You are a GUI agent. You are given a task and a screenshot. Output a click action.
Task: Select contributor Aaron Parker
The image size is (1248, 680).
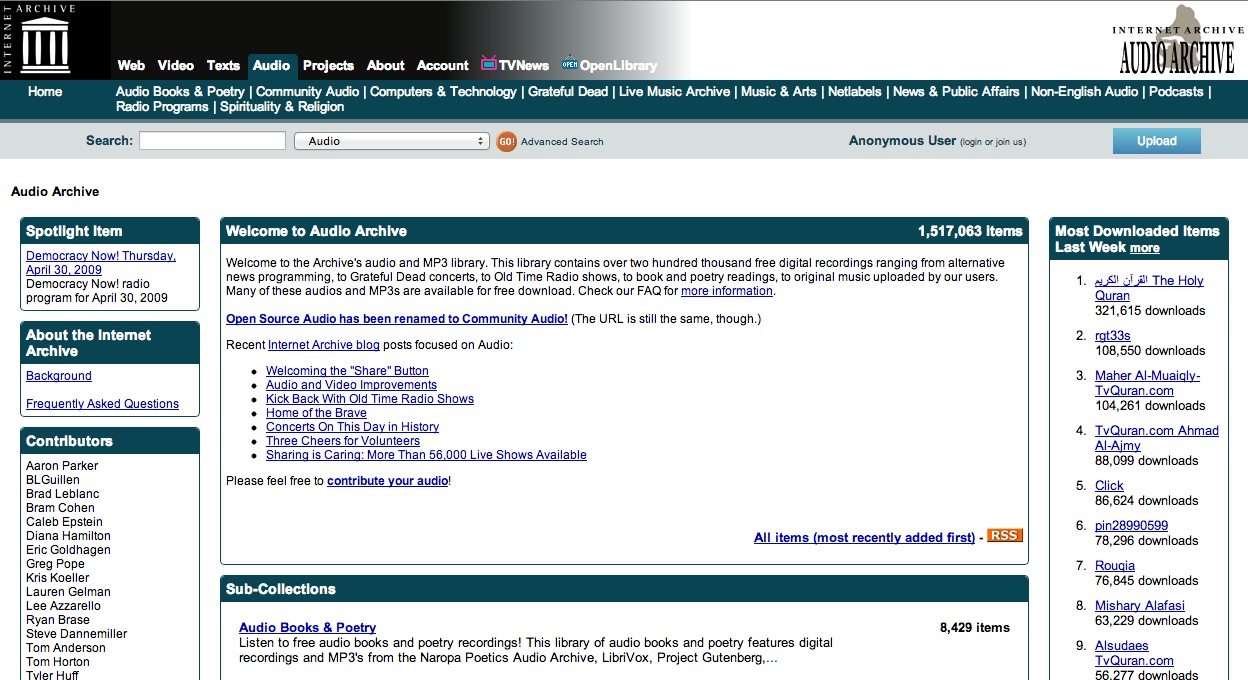62,466
